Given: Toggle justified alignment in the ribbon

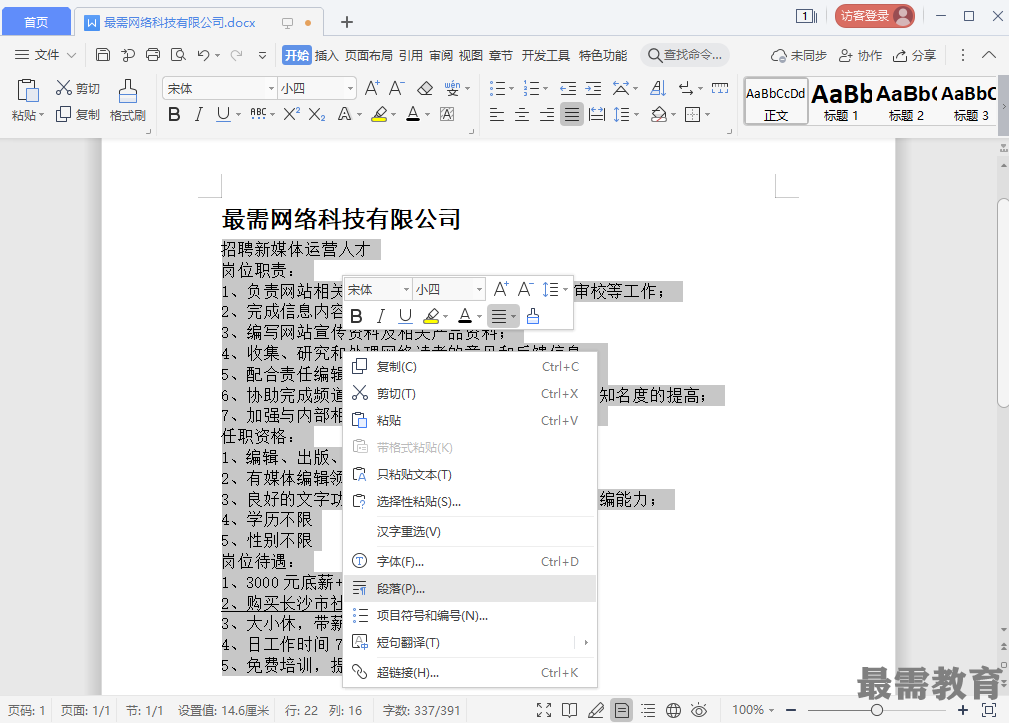Looking at the screenshot, I should click(571, 114).
